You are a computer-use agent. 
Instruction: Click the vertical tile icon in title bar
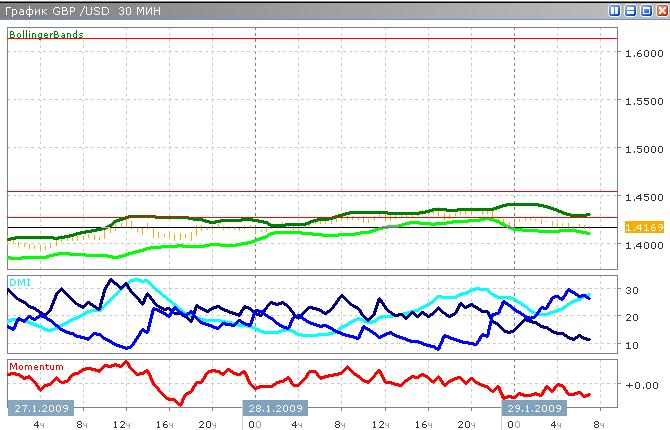click(x=616, y=11)
